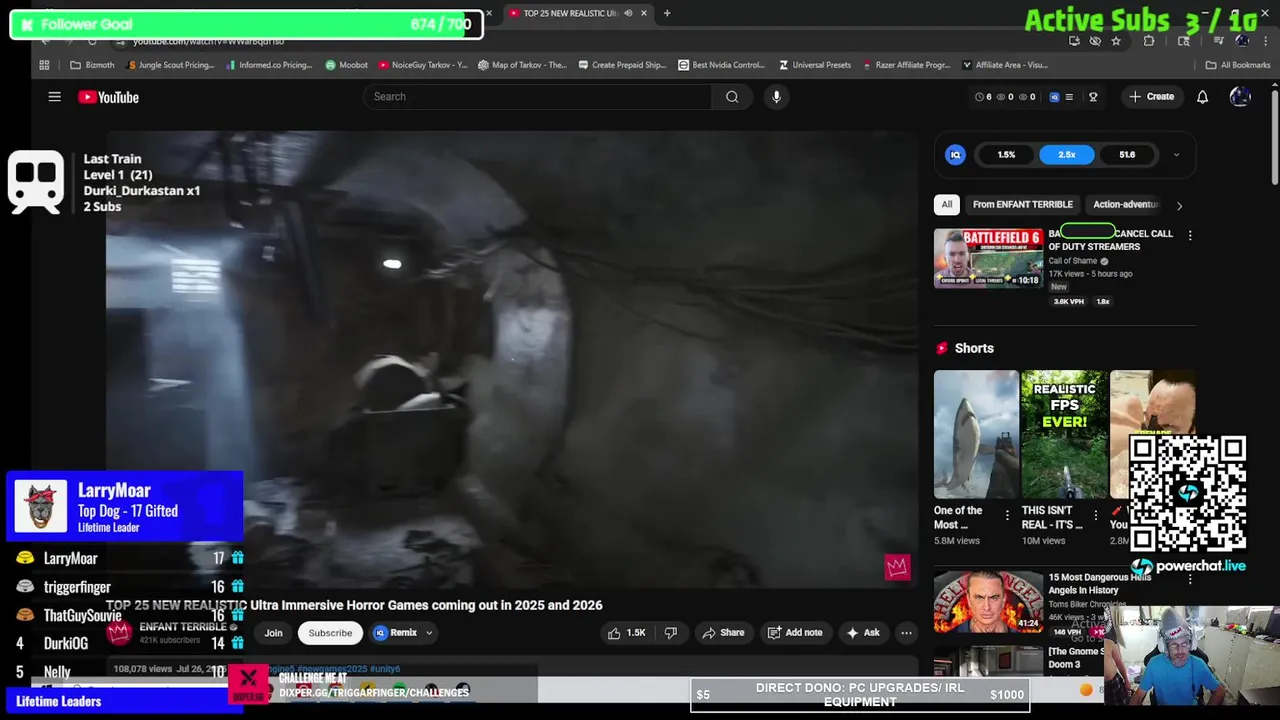Click the Add note button

[795, 633]
